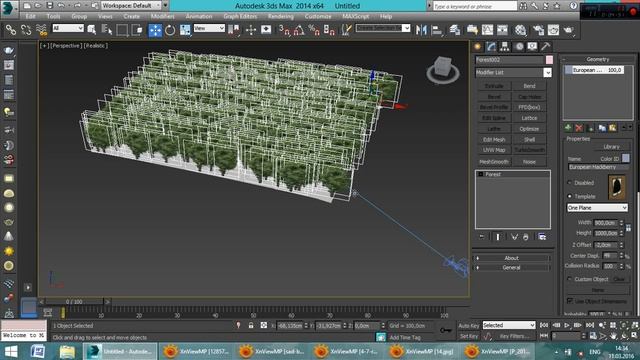The height and width of the screenshot is (360, 640).
Task: Click the Mirror tool
Action: (x=421, y=30)
